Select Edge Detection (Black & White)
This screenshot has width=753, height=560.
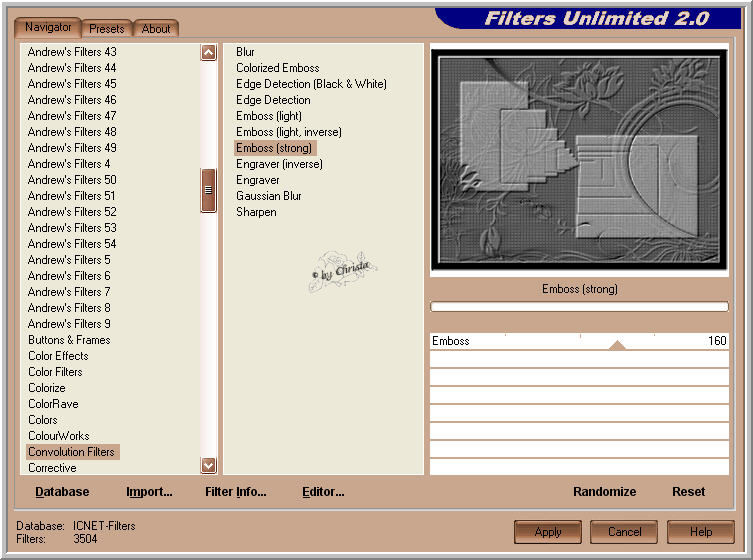click(311, 84)
